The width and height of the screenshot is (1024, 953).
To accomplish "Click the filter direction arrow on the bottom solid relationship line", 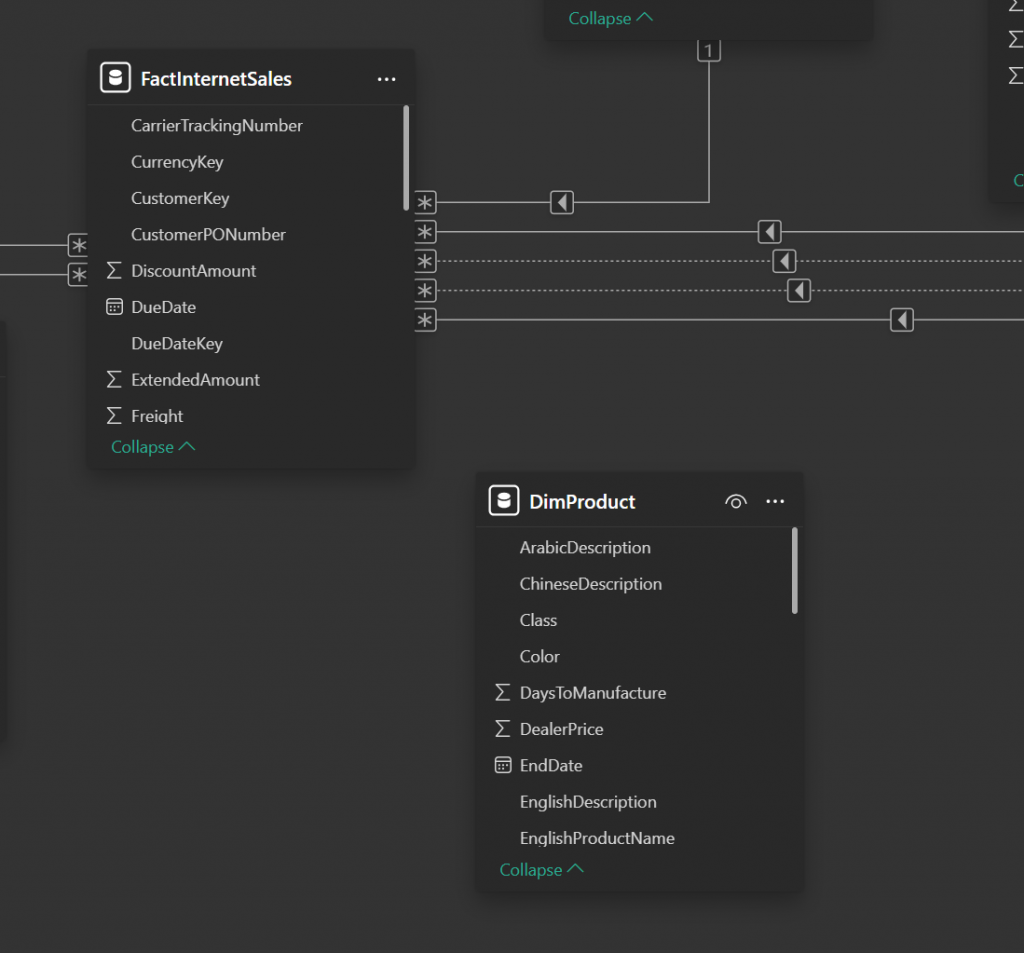I will point(902,320).
